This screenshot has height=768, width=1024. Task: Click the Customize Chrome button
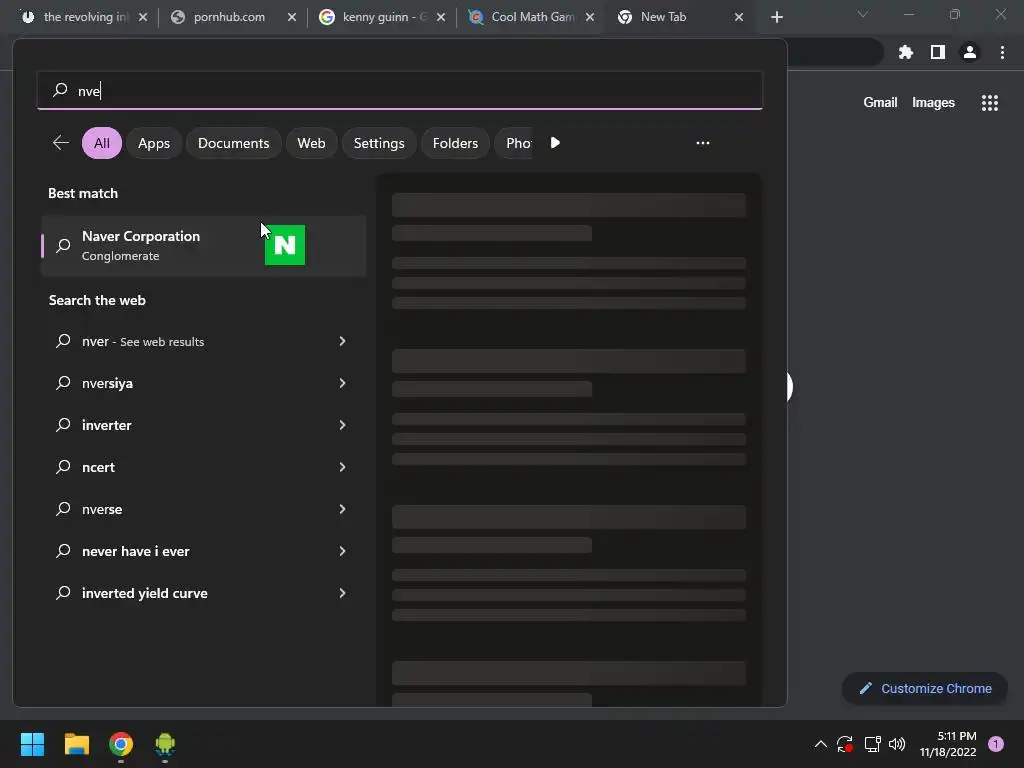pyautogui.click(x=925, y=688)
